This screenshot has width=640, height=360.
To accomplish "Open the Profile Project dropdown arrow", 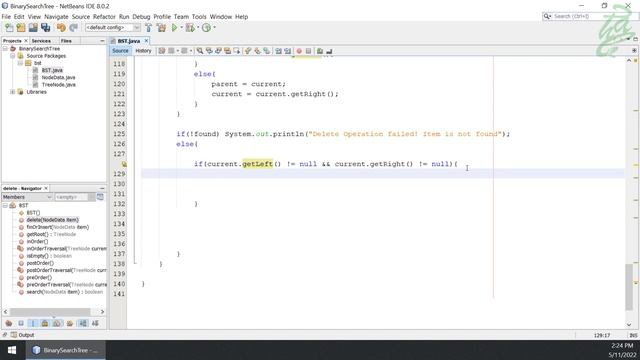I will point(214,28).
